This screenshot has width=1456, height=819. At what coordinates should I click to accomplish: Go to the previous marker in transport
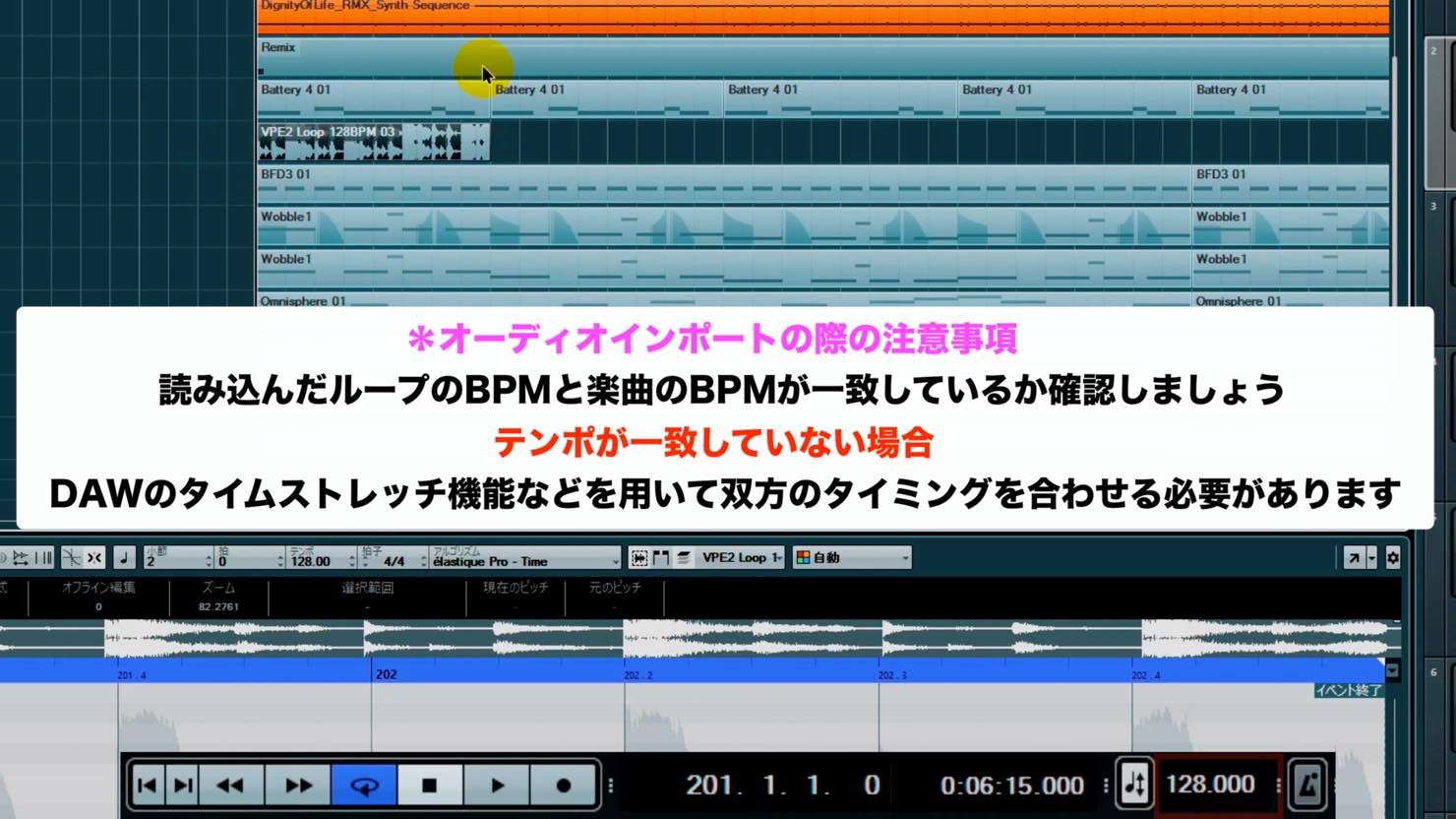(x=148, y=786)
